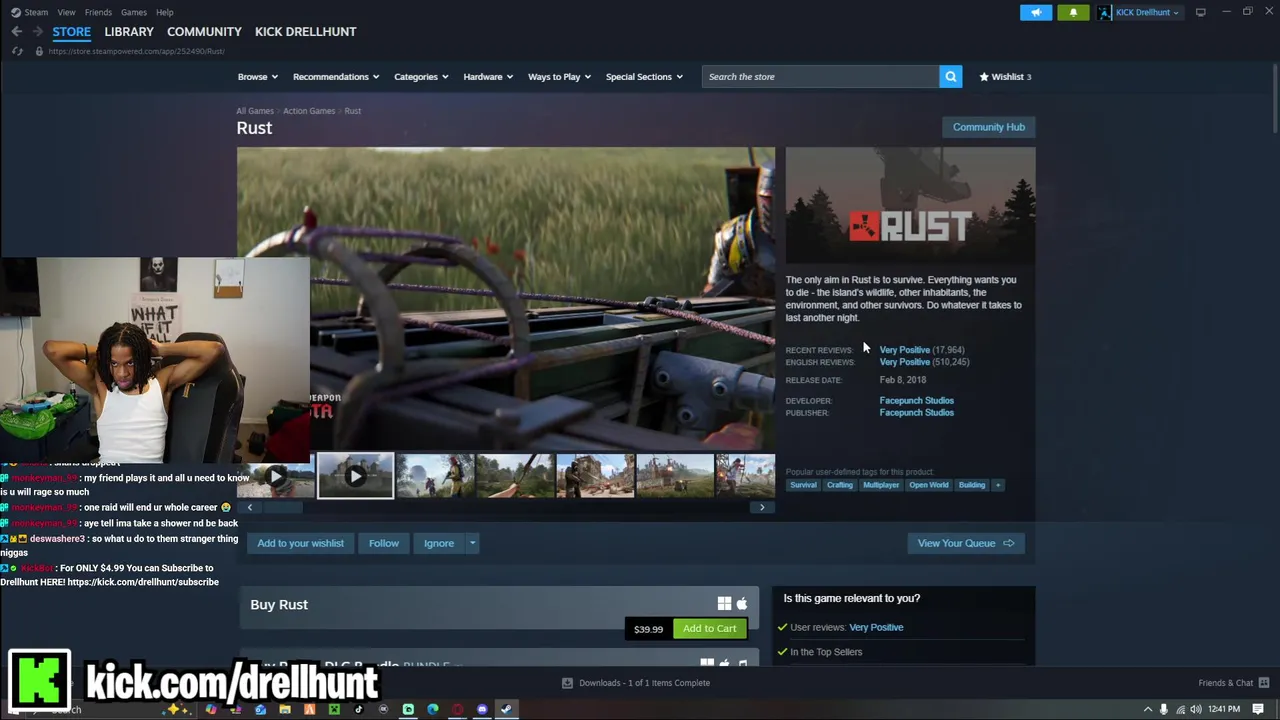
Task: Open the announcements megaphone button
Action: pyautogui.click(x=1036, y=12)
